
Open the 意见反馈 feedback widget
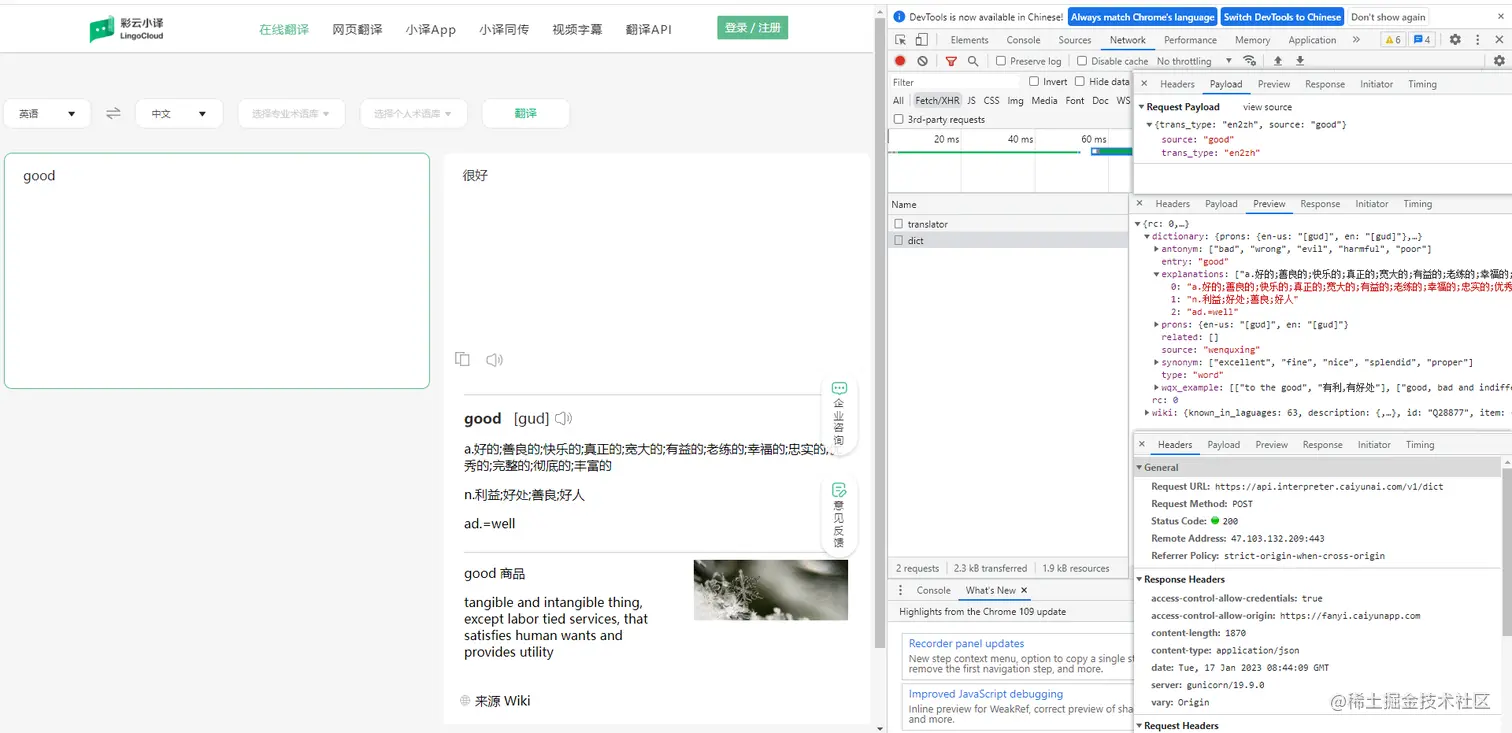(839, 516)
